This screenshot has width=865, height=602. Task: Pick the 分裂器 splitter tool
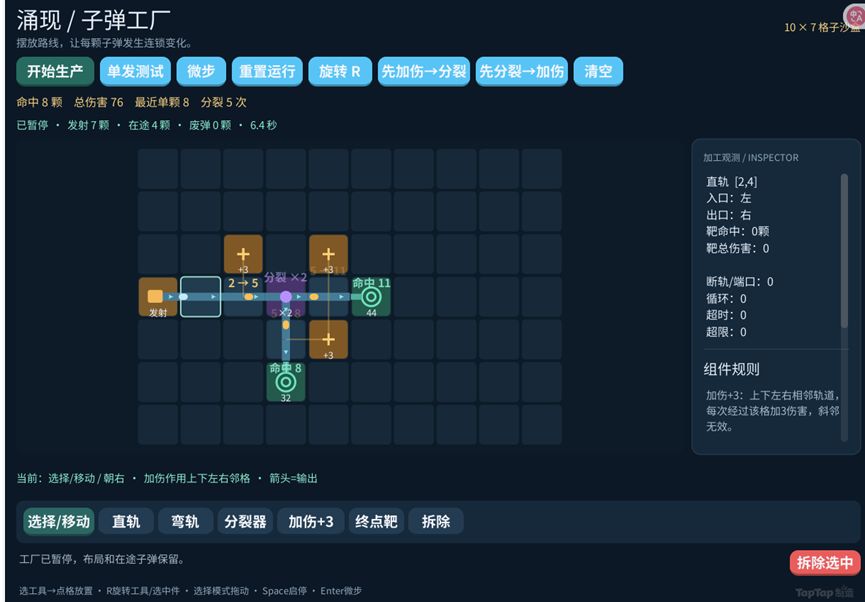[x=245, y=521]
